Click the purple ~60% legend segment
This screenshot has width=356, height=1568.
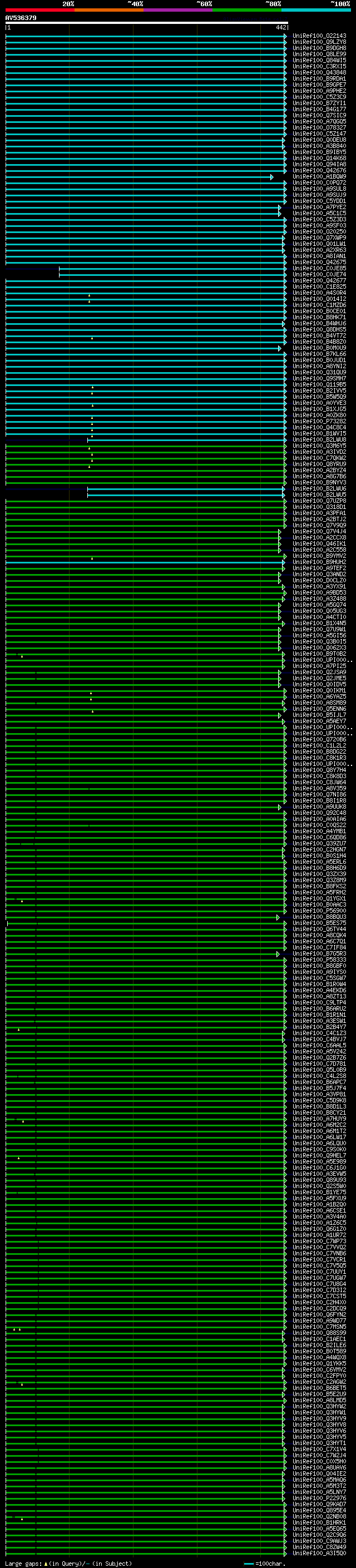pyautogui.click(x=179, y=10)
